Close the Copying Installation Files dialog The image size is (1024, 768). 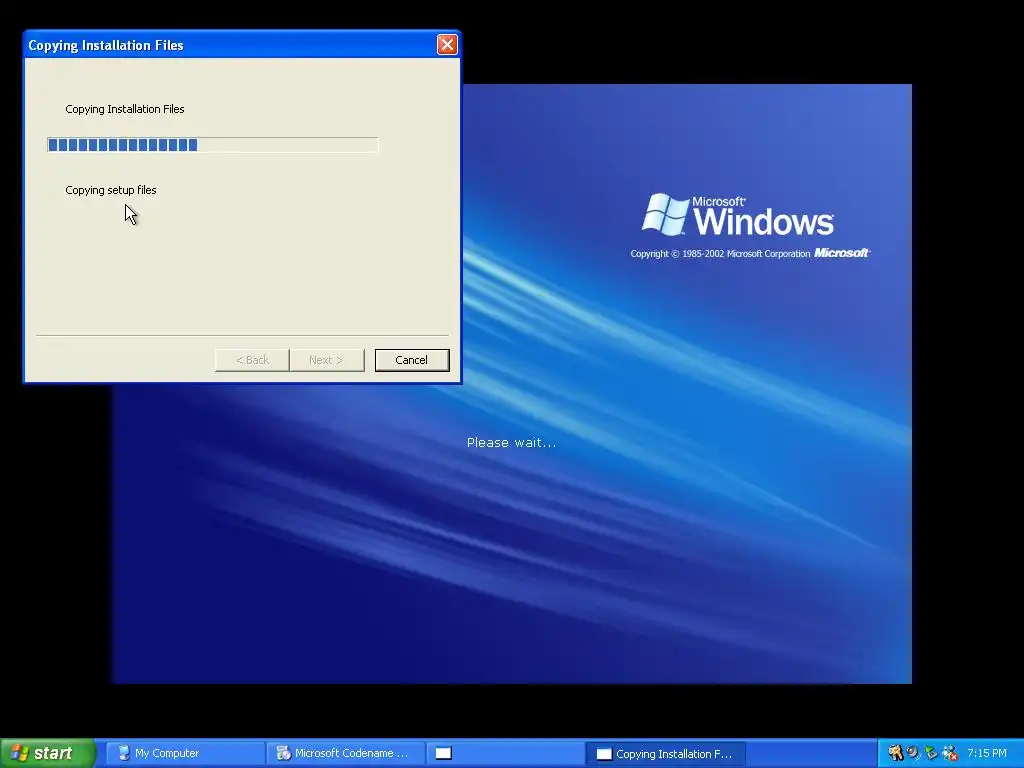447,44
